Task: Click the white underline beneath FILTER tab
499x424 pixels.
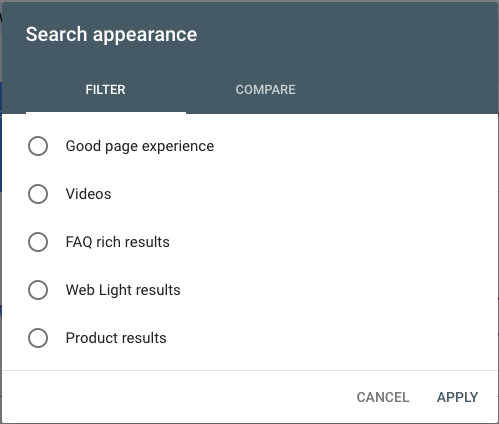Action: click(106, 113)
